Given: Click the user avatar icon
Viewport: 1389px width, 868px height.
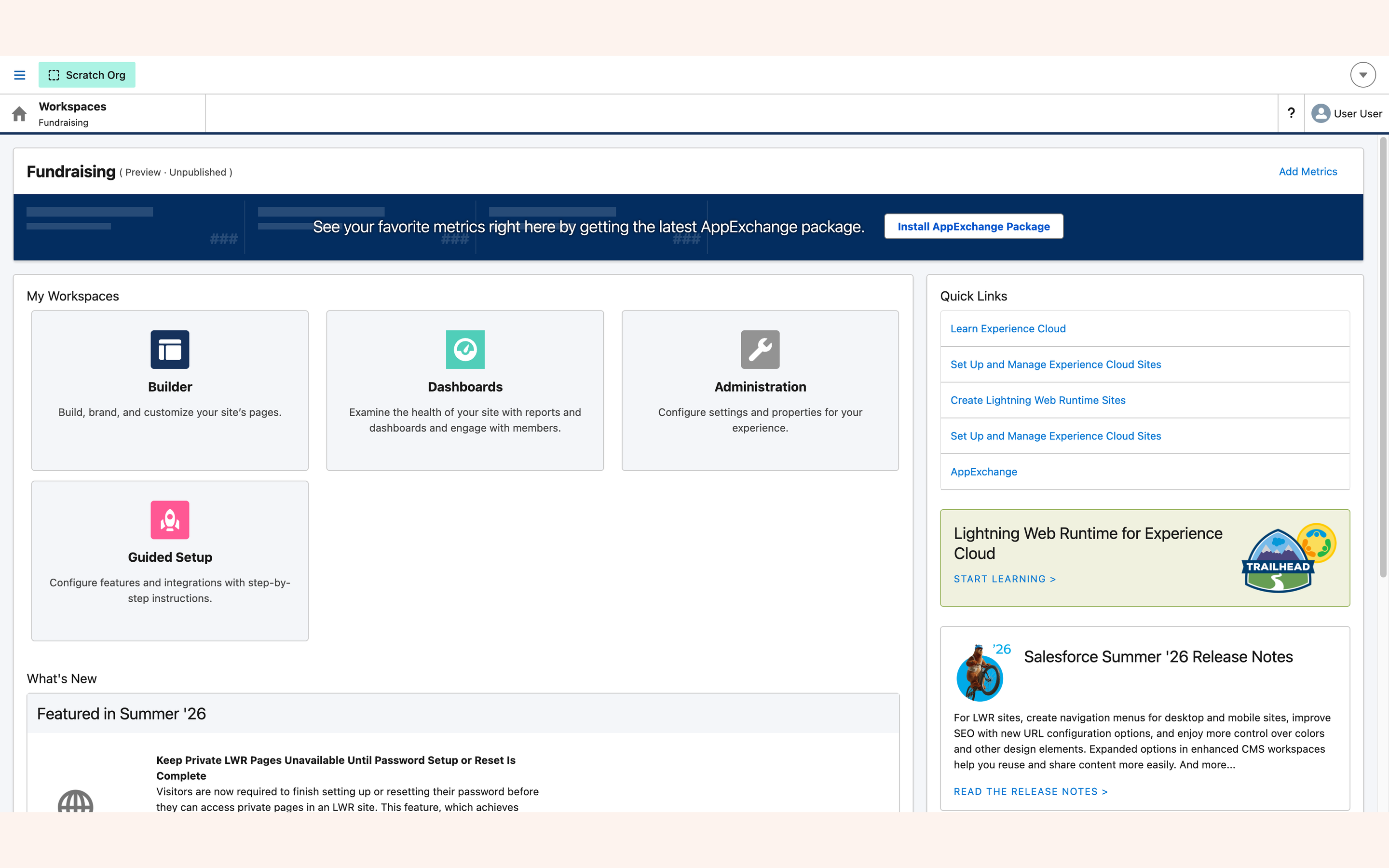Looking at the screenshot, I should coord(1321,114).
